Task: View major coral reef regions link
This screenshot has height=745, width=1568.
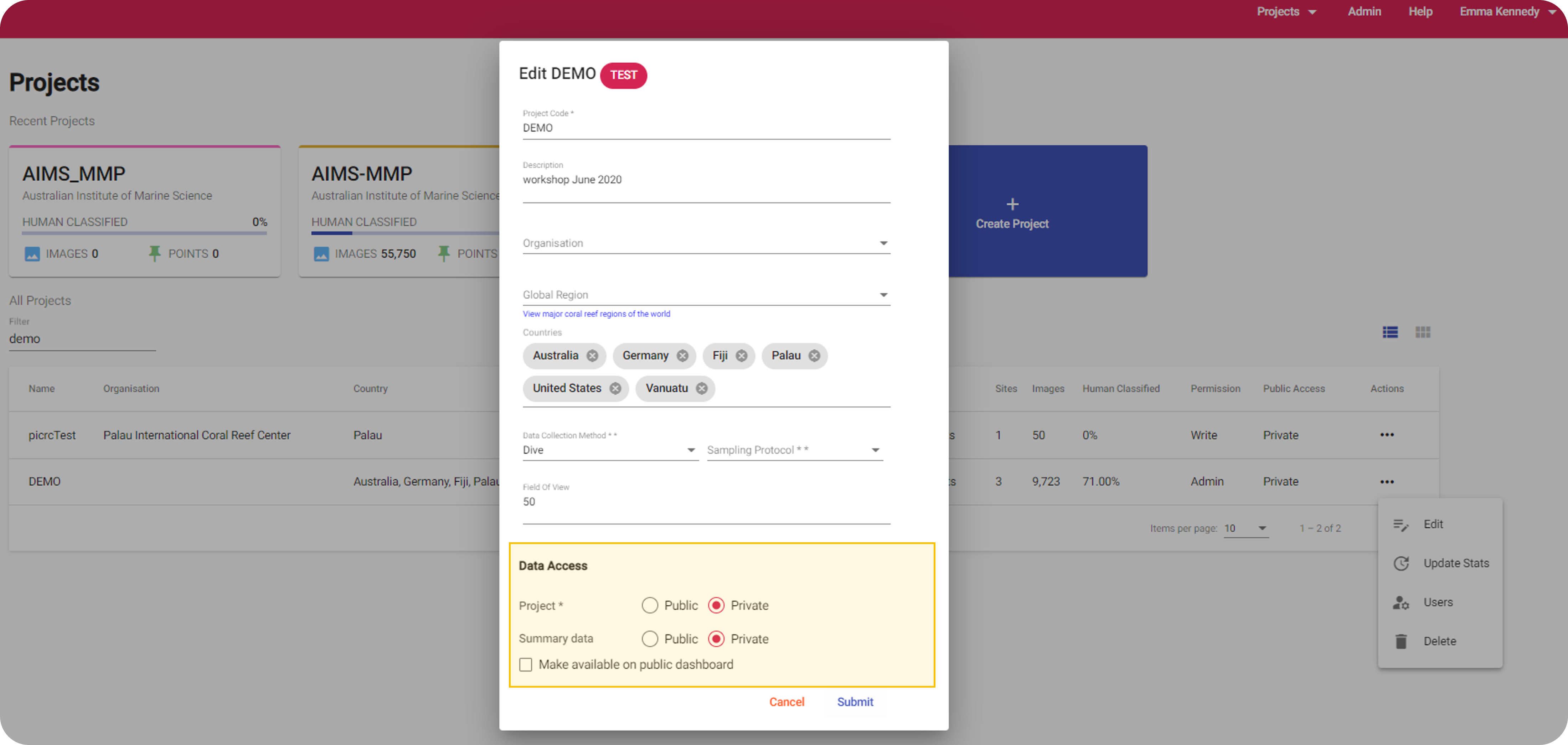Action: coord(596,314)
